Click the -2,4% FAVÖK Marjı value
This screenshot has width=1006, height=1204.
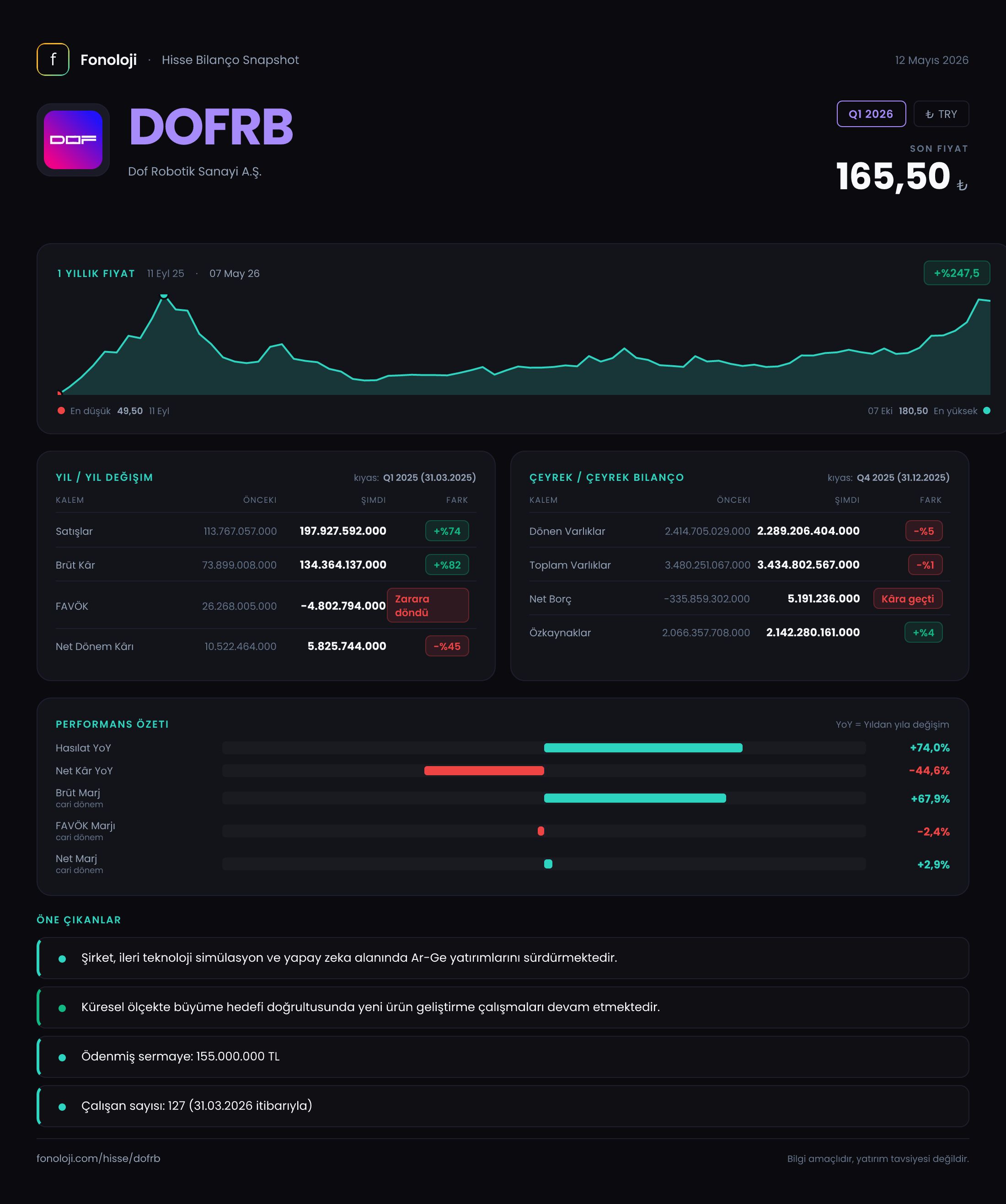coord(933,831)
